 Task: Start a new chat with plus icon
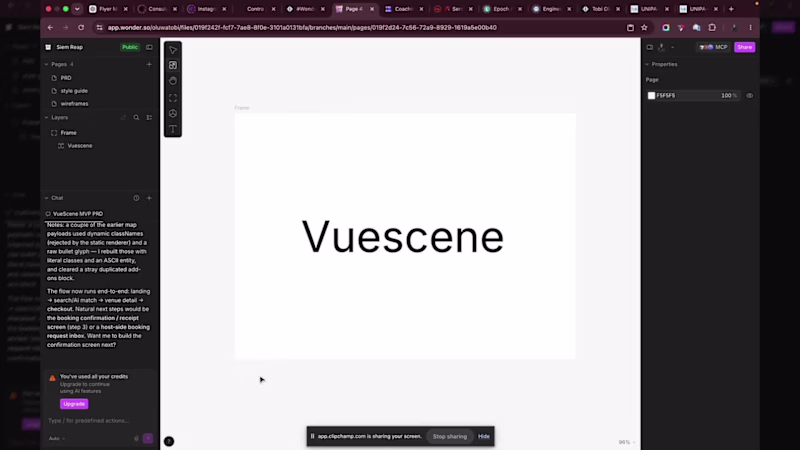click(149, 198)
